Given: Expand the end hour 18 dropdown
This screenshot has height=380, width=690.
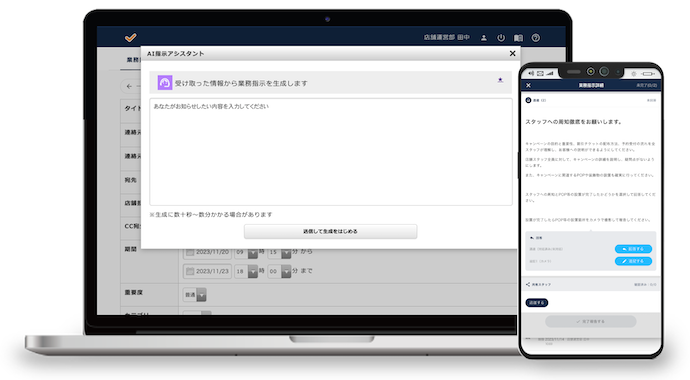Looking at the screenshot, I should 253,271.
